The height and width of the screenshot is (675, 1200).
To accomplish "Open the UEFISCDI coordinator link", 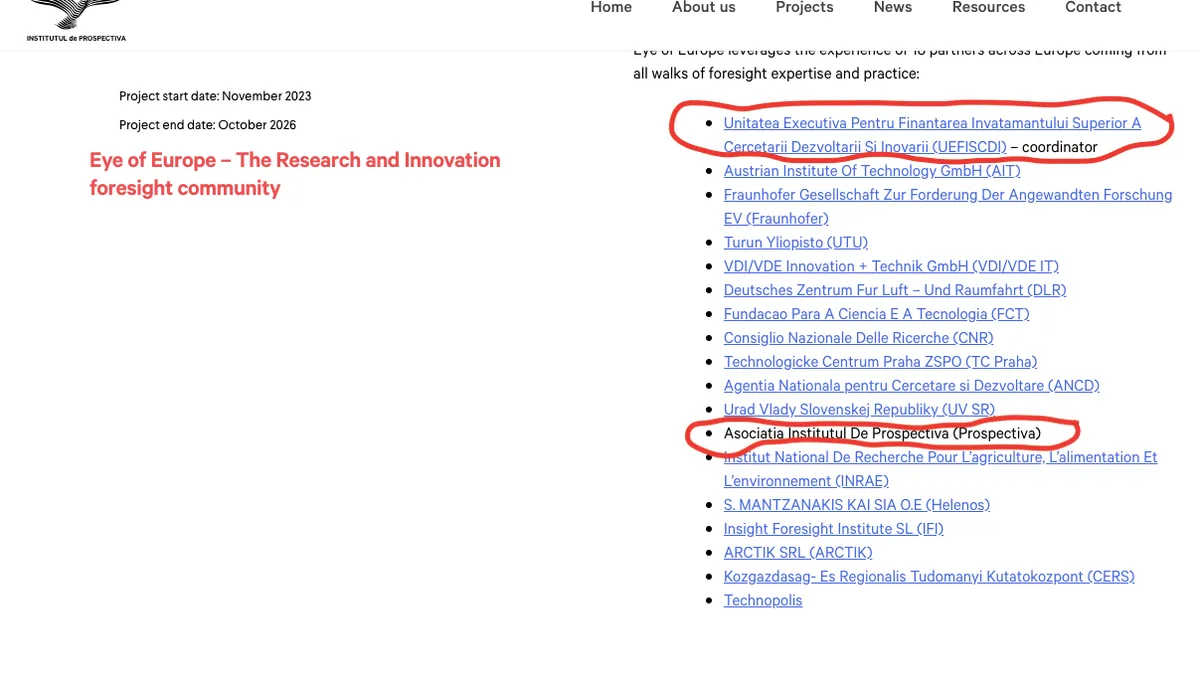I will [931, 124].
